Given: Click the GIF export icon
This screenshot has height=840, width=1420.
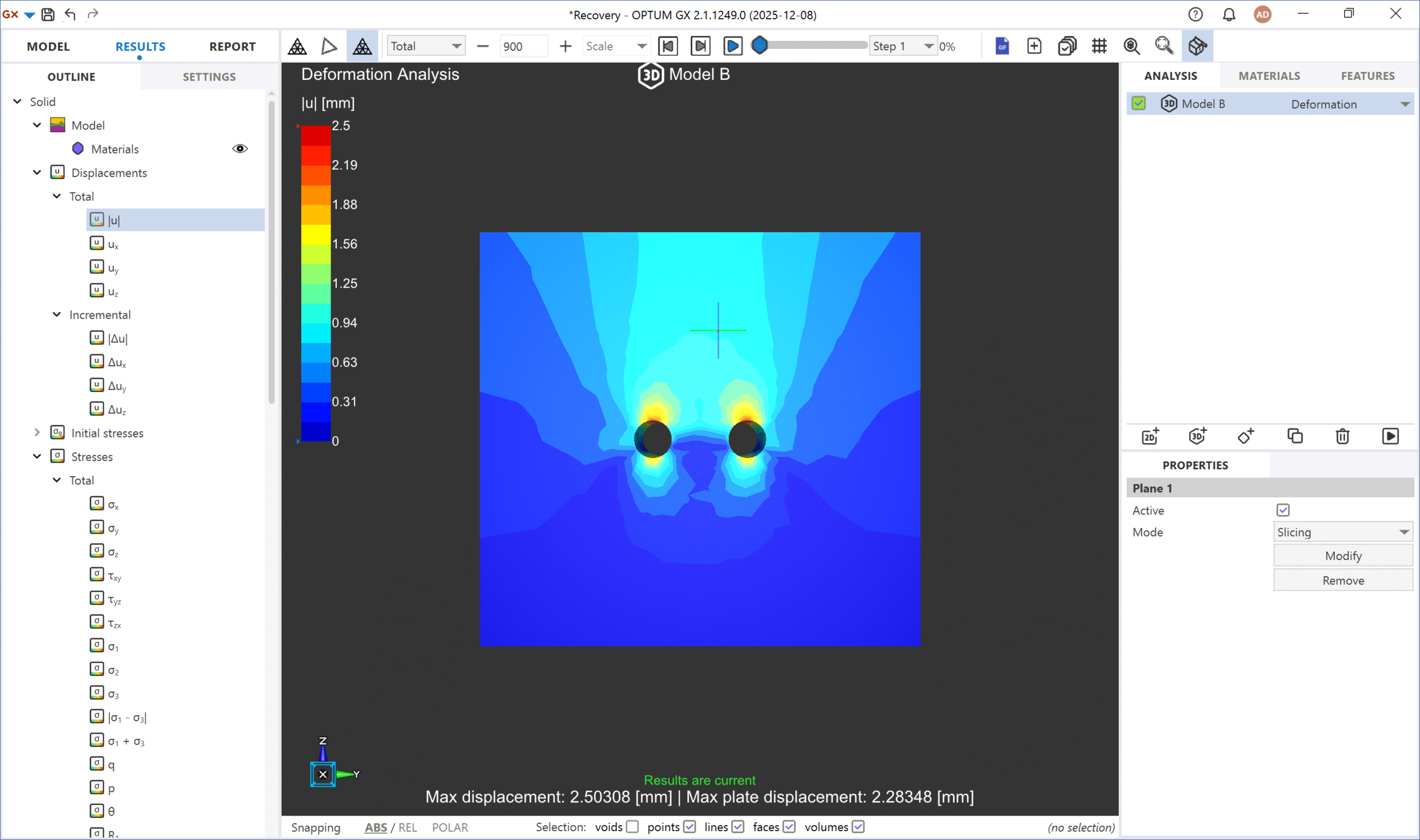Looking at the screenshot, I should pyautogui.click(x=1002, y=46).
